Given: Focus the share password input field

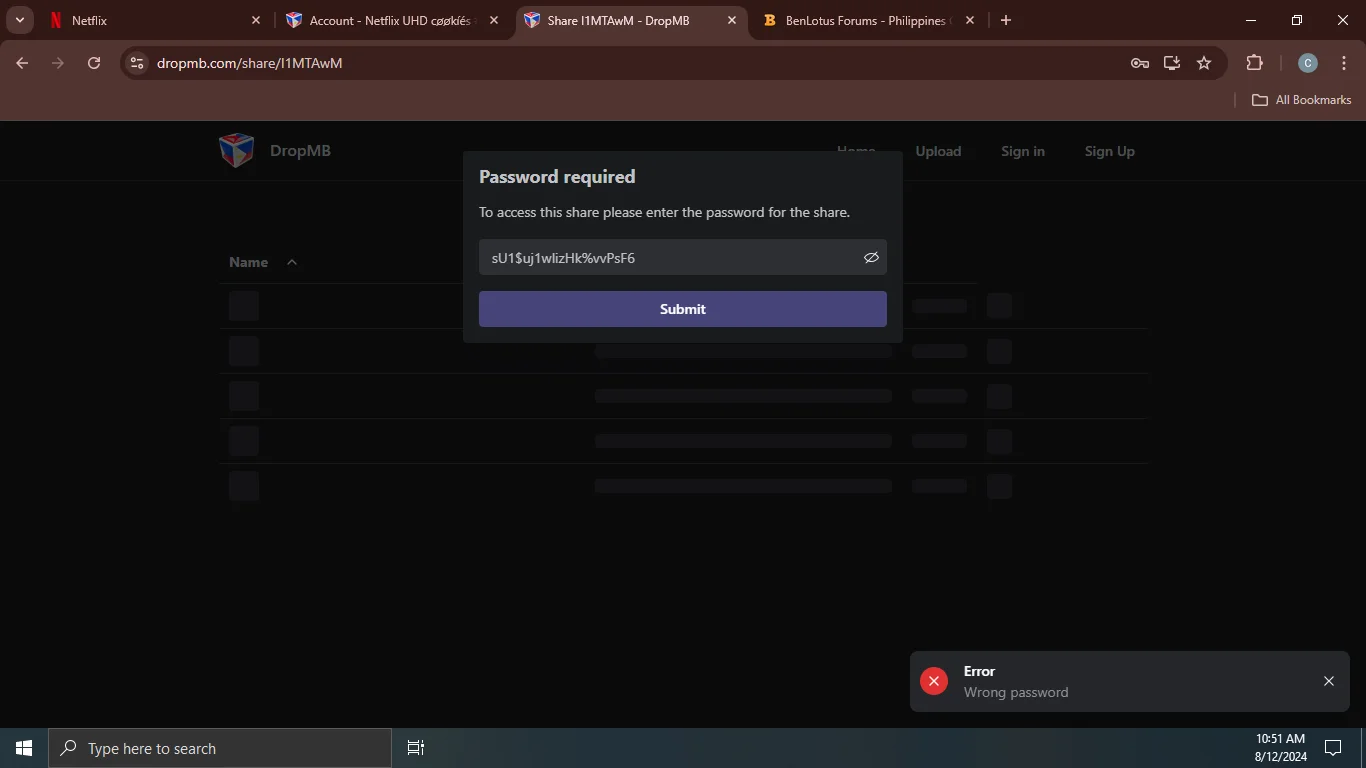Looking at the screenshot, I should [683, 257].
